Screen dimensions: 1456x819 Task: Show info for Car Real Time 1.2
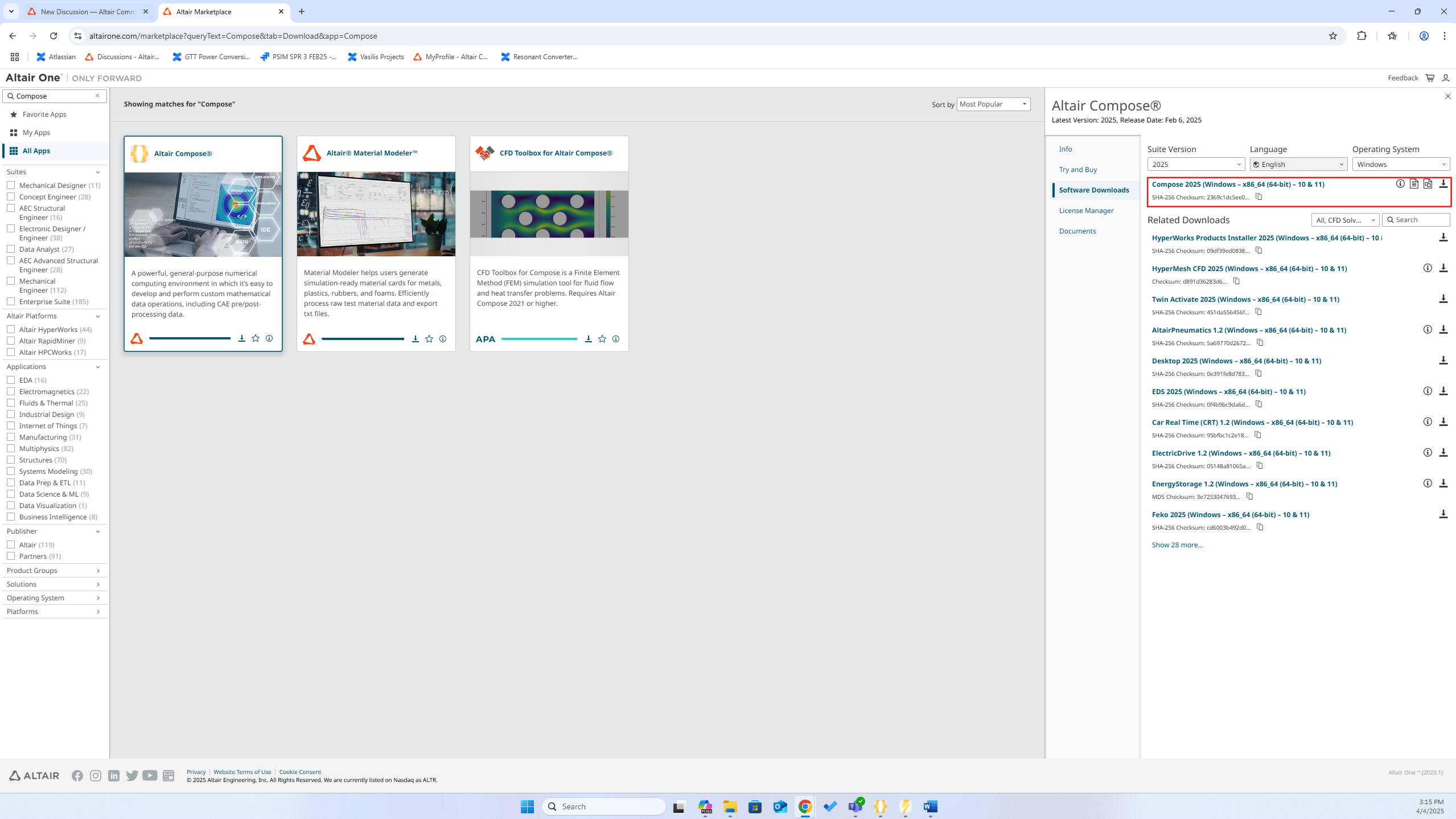[x=1428, y=422]
